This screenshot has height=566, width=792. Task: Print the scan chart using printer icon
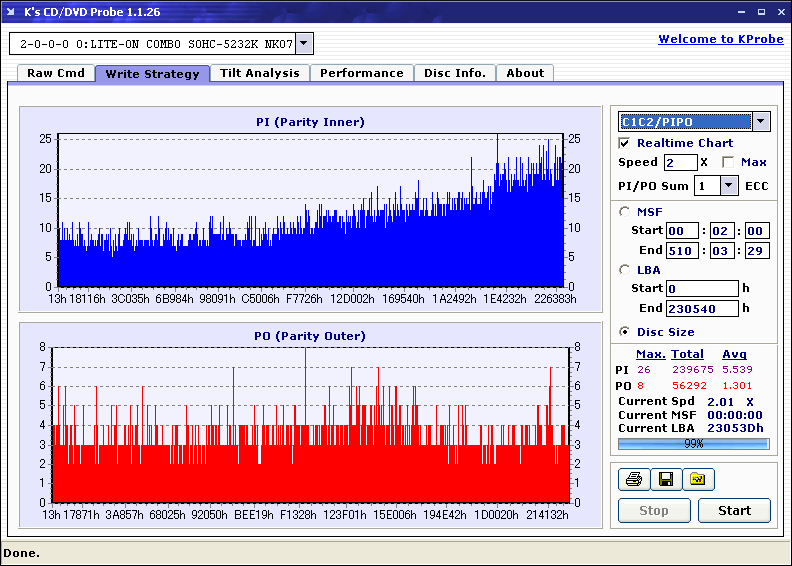click(633, 479)
